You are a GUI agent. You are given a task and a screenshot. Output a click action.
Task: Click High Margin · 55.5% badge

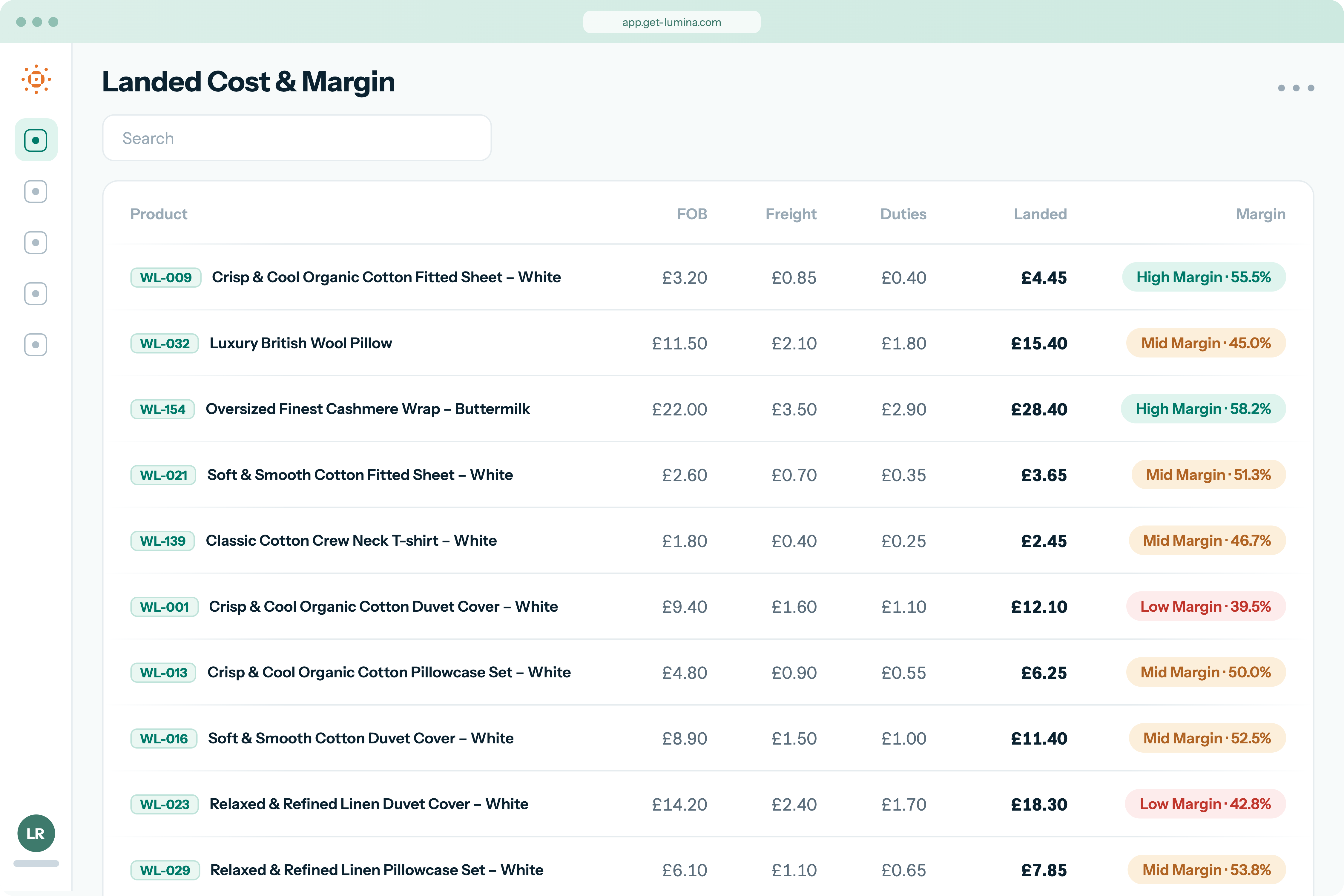coord(1203,277)
